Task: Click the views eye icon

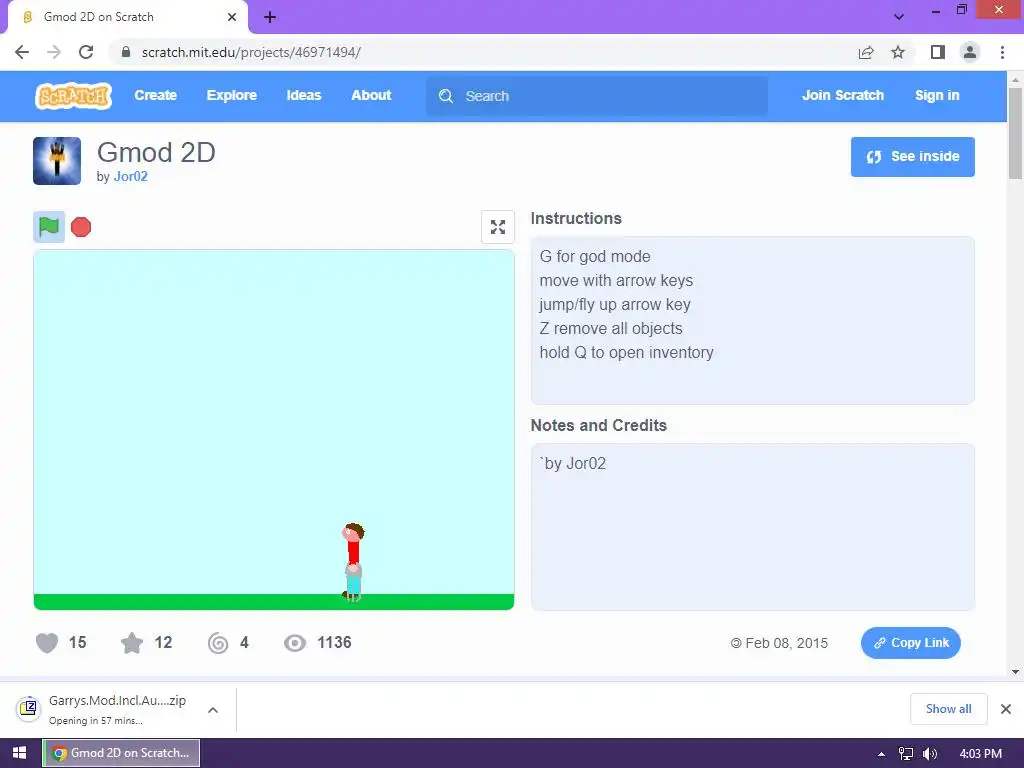Action: click(x=295, y=643)
